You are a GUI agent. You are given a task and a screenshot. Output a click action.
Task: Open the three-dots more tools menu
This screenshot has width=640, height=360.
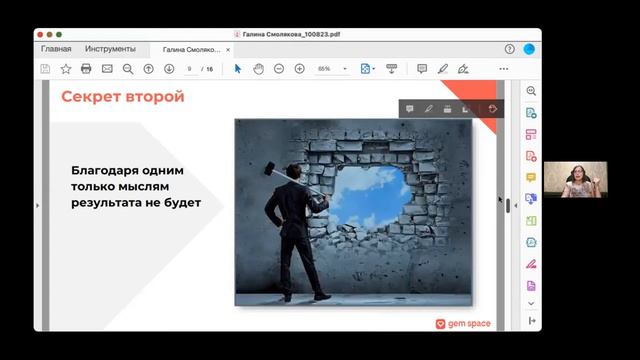[504, 69]
